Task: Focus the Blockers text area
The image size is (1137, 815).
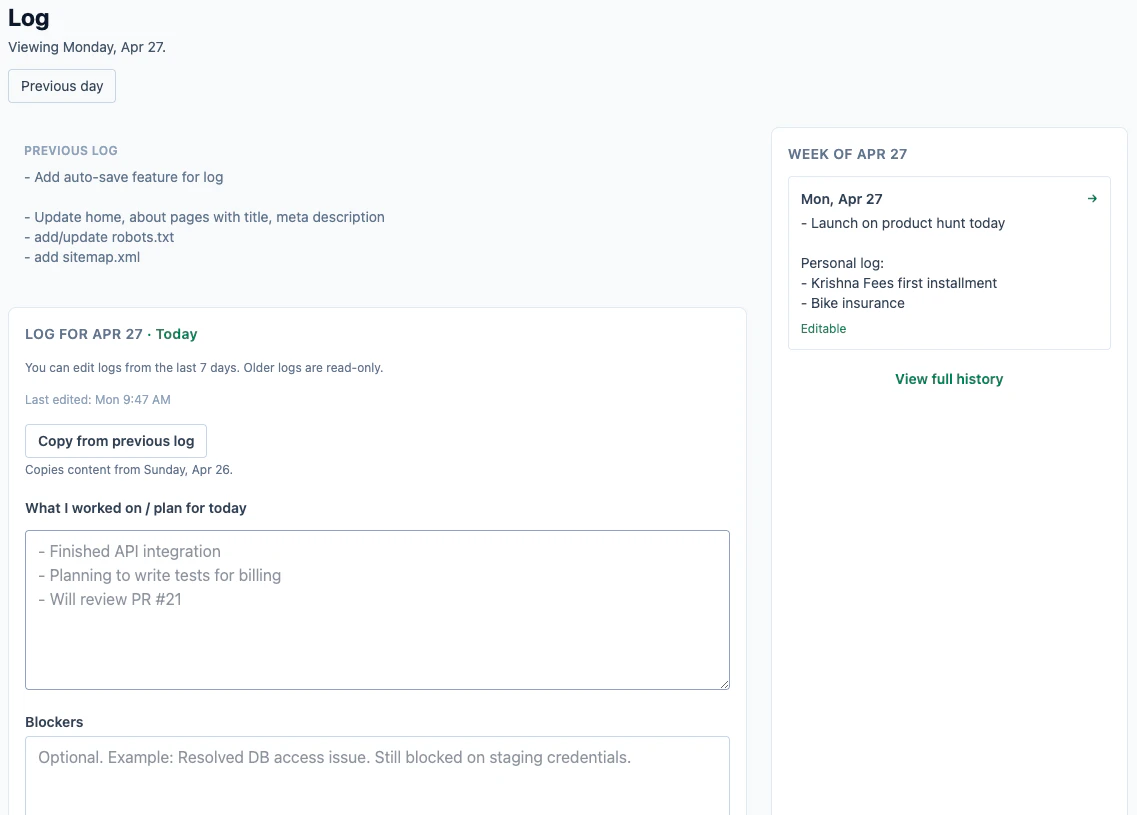Action: [377, 776]
